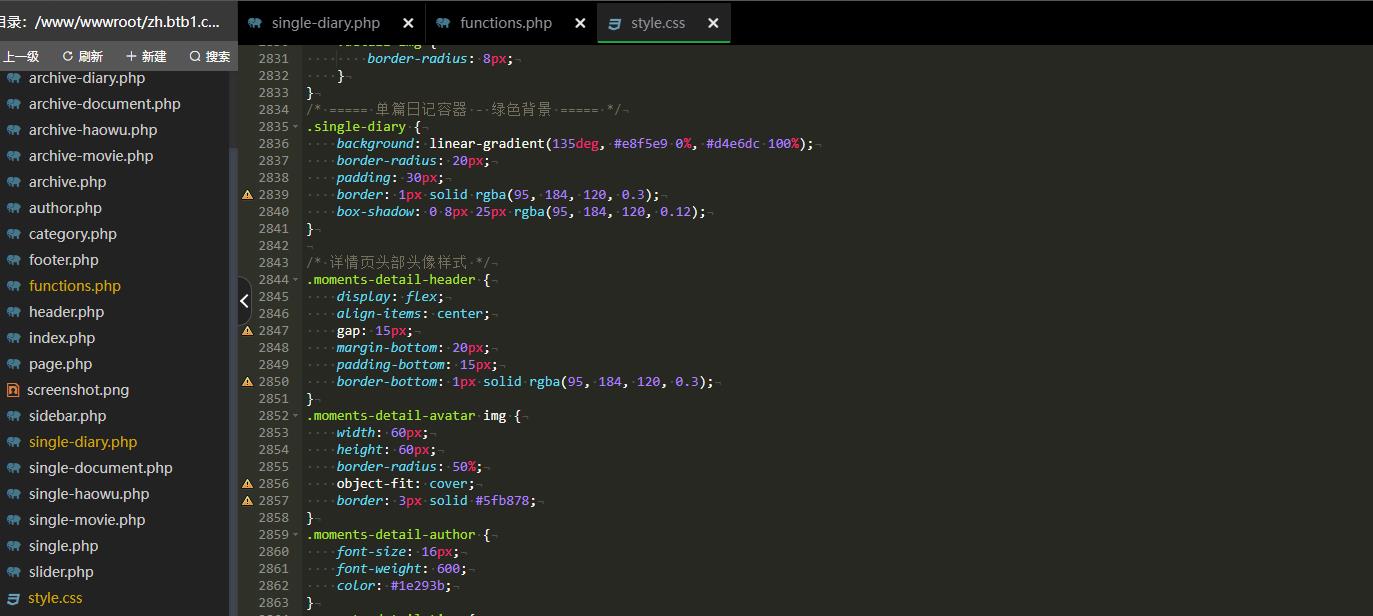This screenshot has height=616, width=1373.
Task: Fold .moments-detail-author block at line 2859
Action: pyautogui.click(x=296, y=535)
